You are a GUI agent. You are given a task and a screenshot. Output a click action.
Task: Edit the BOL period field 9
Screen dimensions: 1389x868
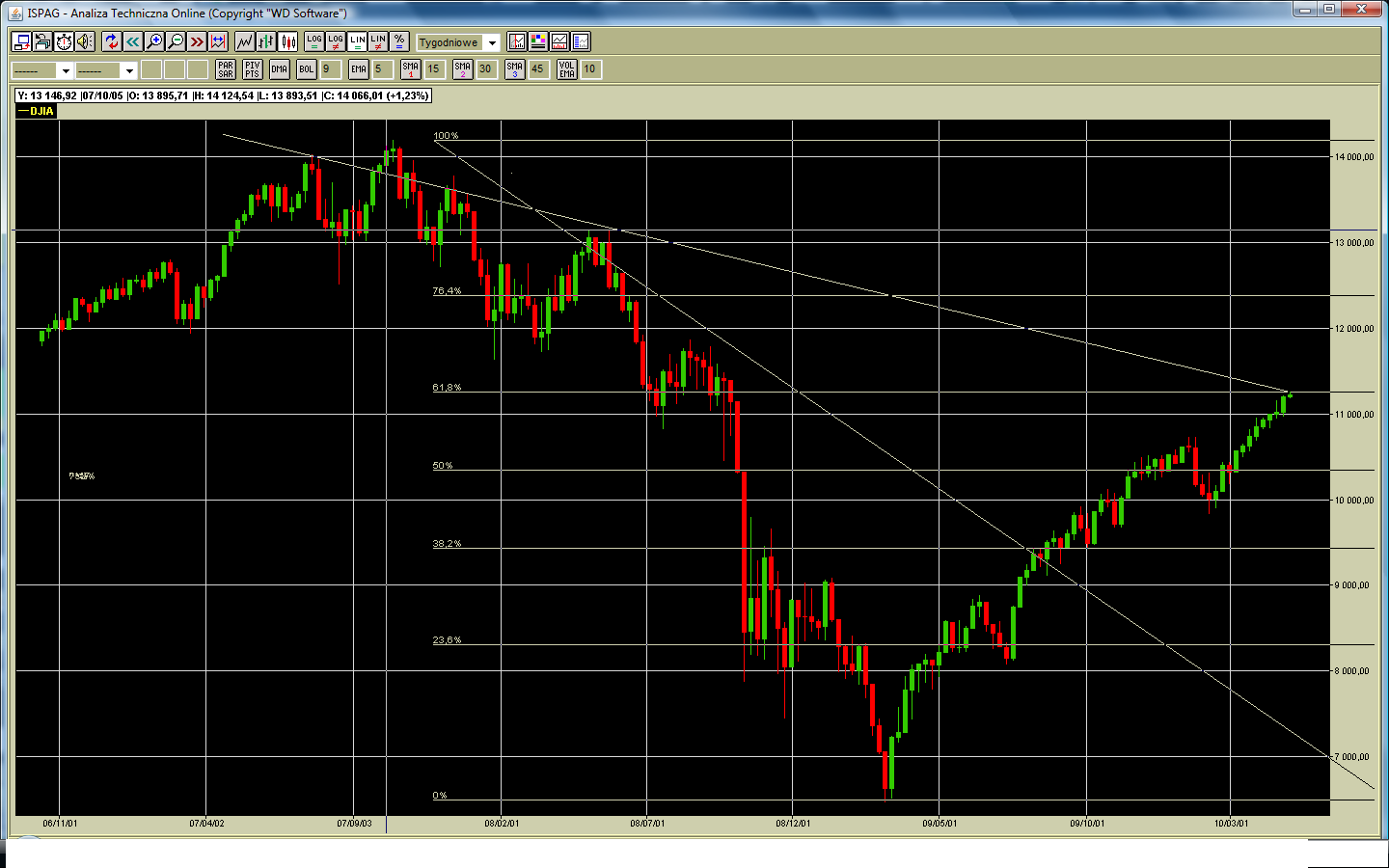tap(331, 69)
